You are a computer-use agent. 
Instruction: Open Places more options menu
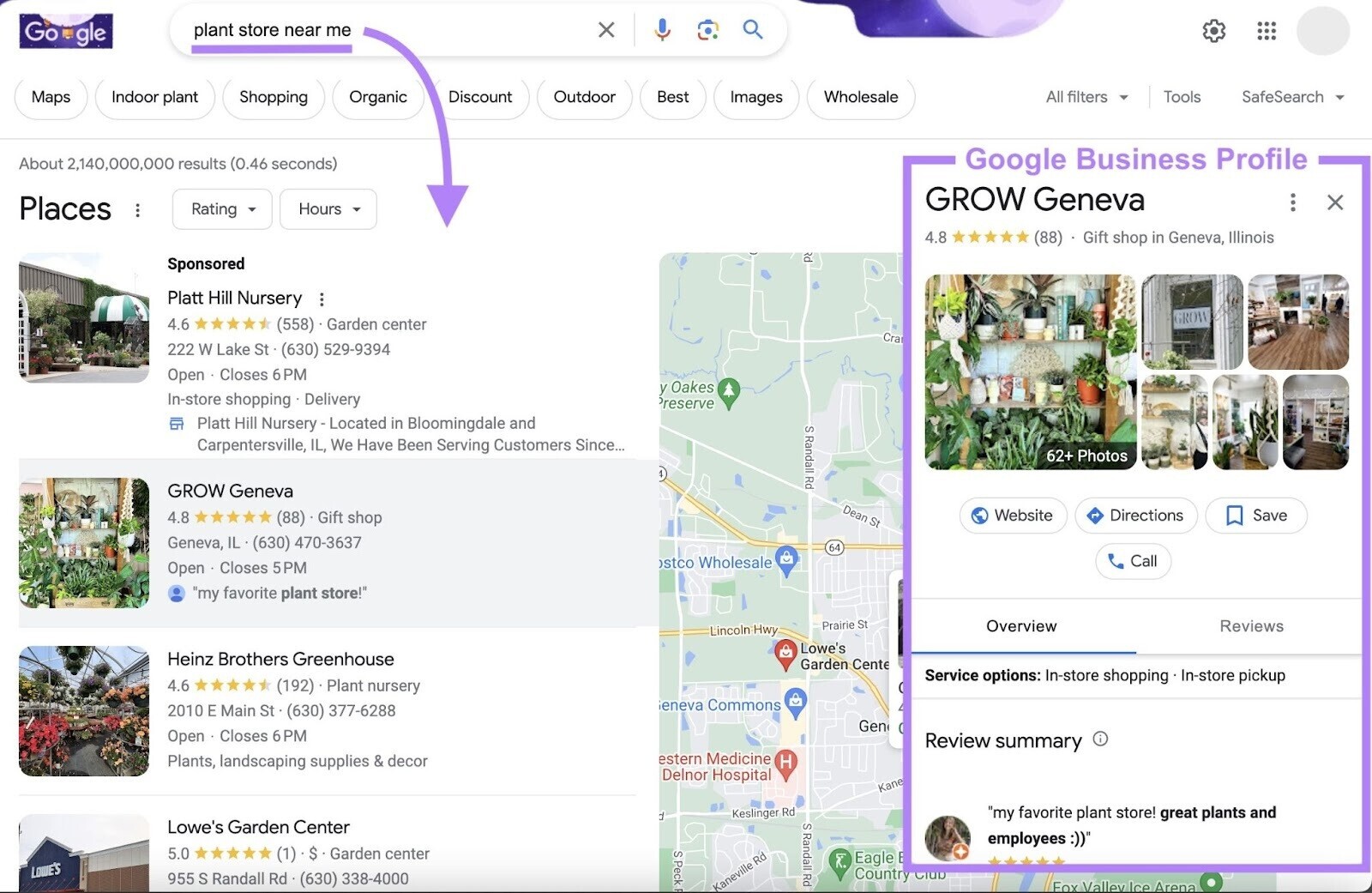coord(137,209)
